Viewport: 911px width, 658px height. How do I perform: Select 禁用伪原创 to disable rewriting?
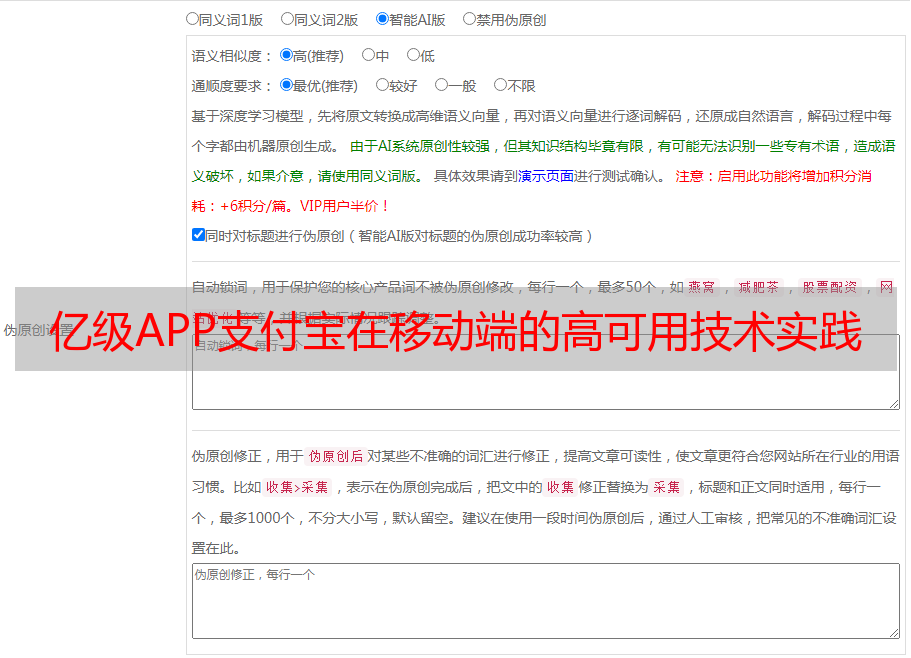tap(469, 18)
